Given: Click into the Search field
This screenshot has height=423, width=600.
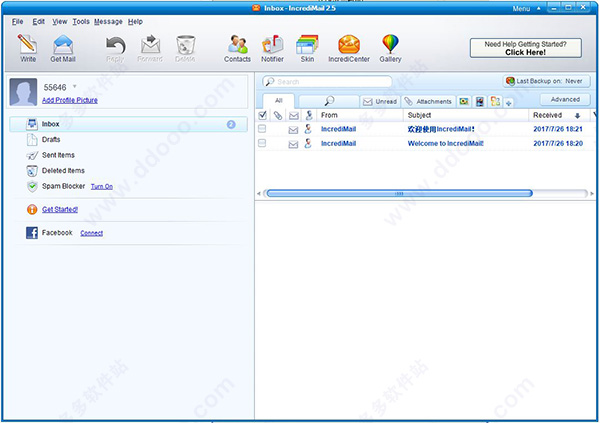Looking at the screenshot, I should point(327,82).
